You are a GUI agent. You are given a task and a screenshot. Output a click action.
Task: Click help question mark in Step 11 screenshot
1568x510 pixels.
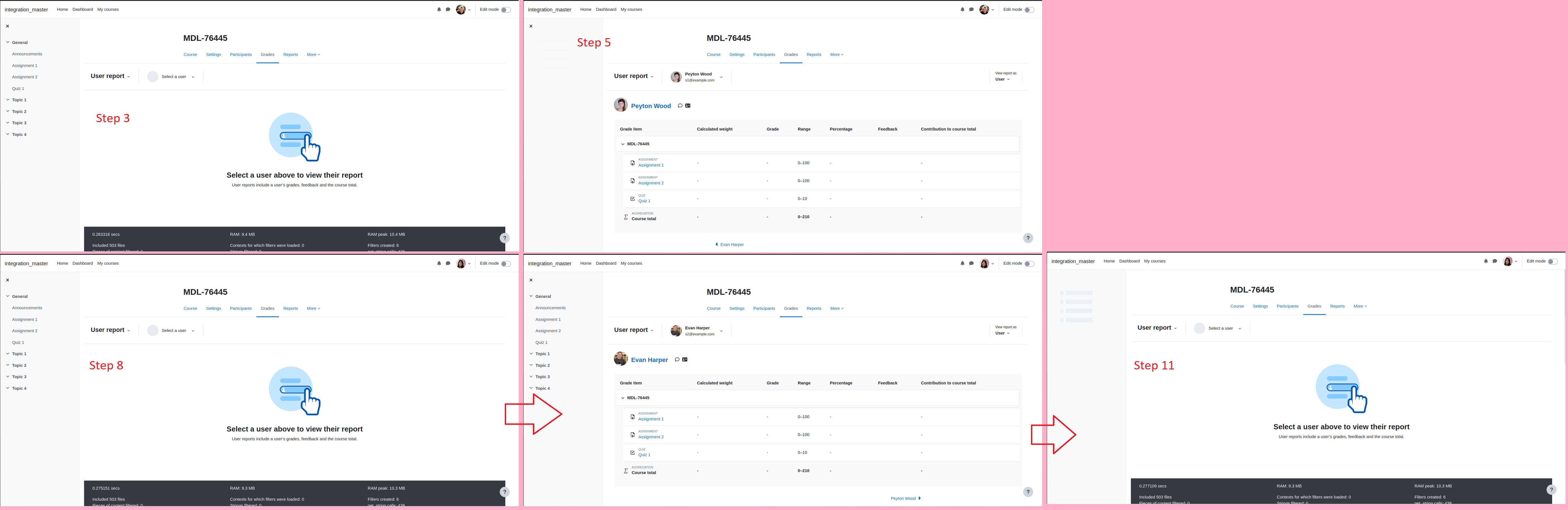point(1552,489)
